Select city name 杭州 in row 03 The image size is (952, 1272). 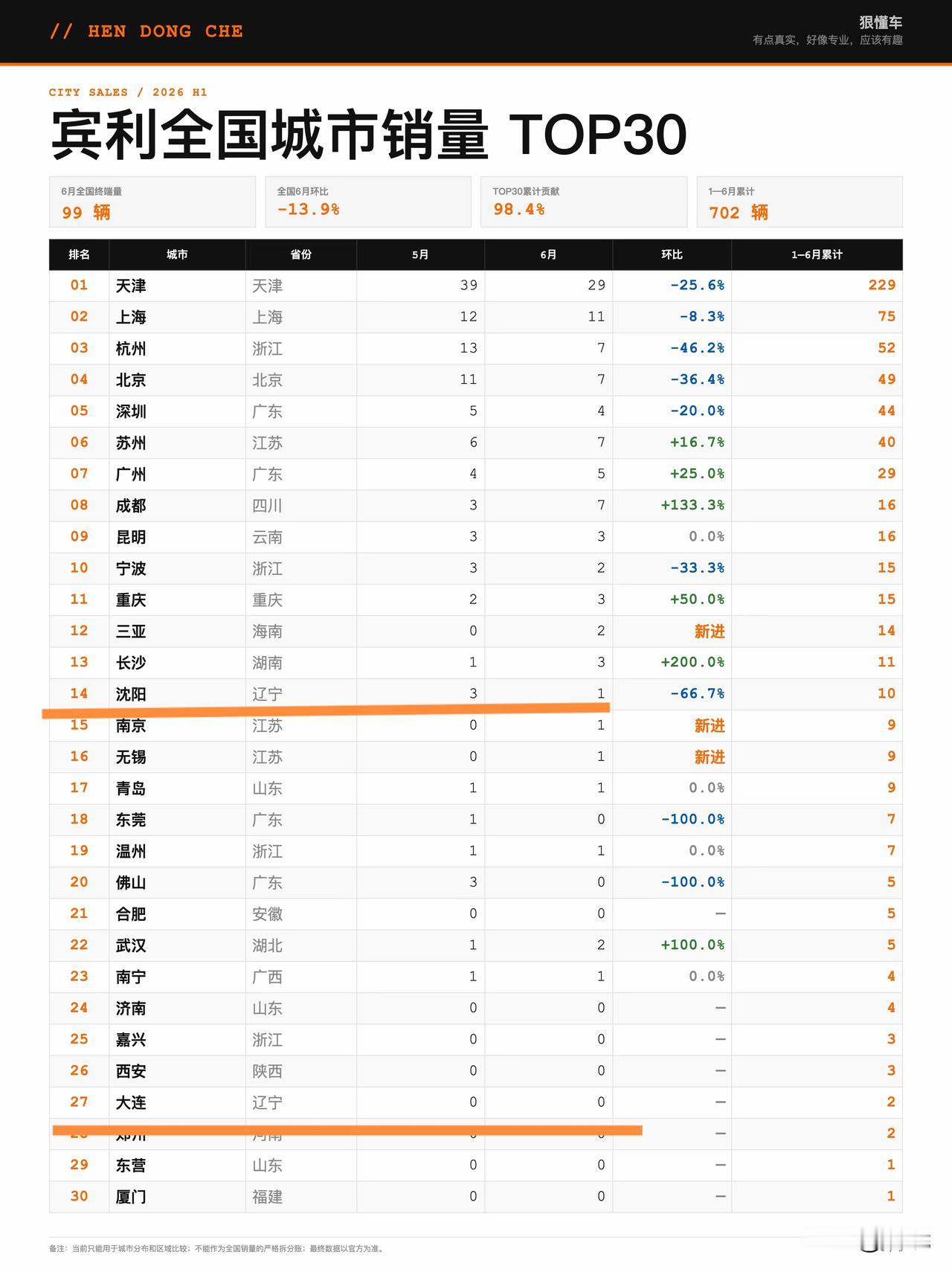point(131,348)
